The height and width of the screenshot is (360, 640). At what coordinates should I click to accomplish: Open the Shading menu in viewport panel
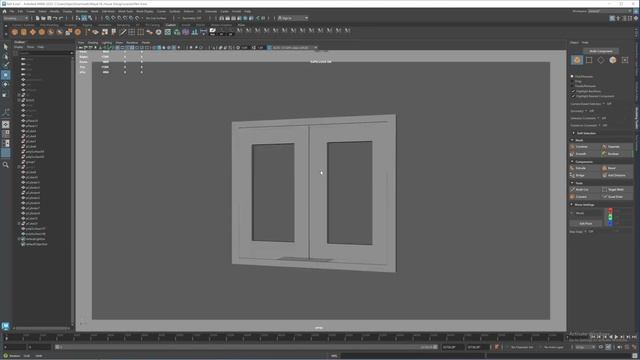click(x=93, y=42)
